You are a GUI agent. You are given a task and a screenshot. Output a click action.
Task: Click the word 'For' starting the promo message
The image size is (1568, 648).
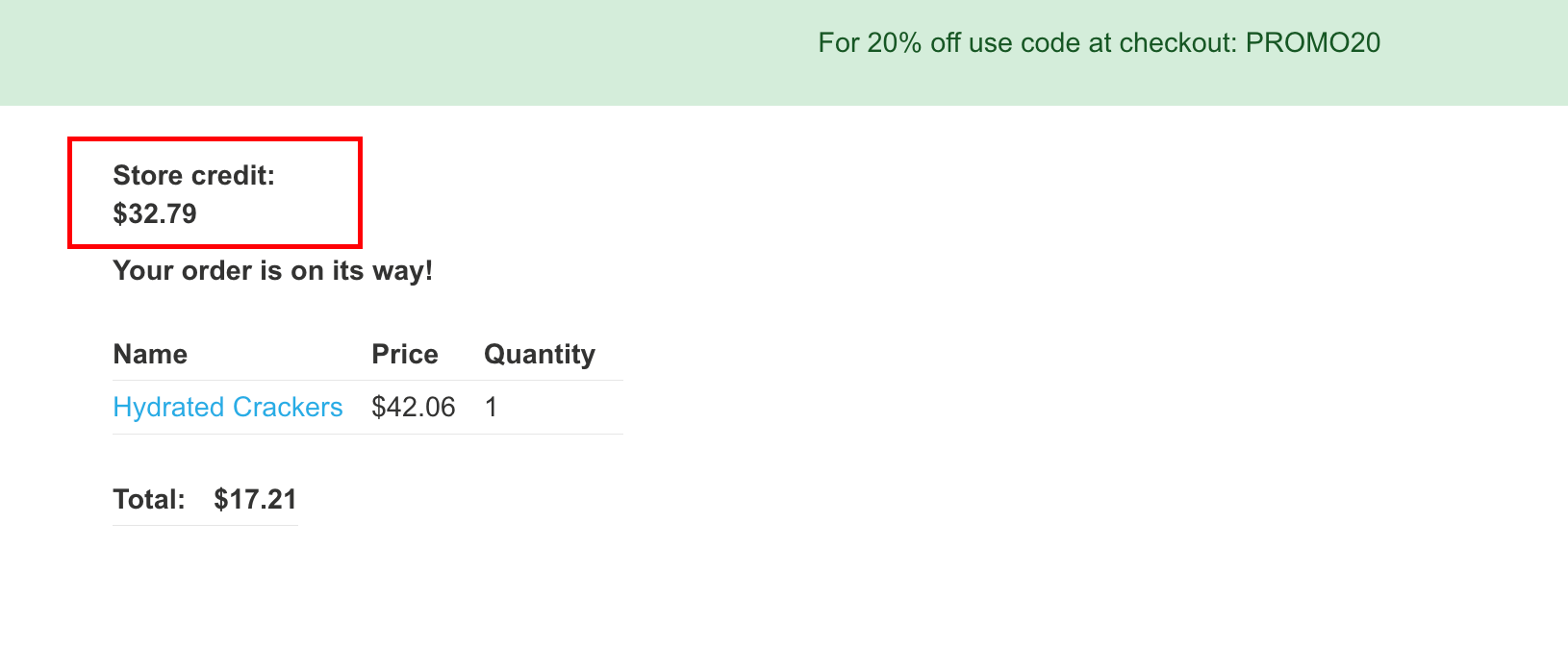point(838,43)
